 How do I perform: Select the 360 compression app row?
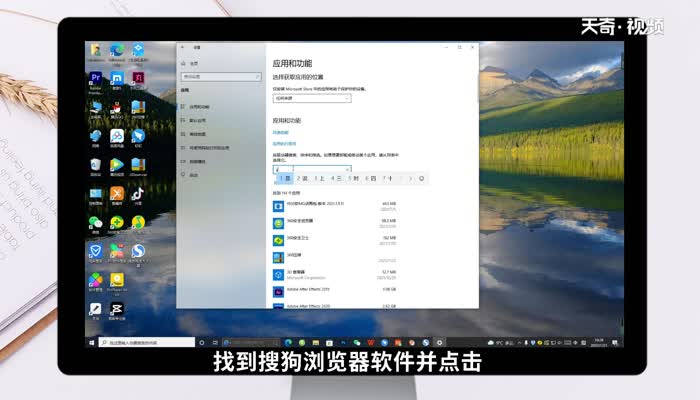click(335, 258)
